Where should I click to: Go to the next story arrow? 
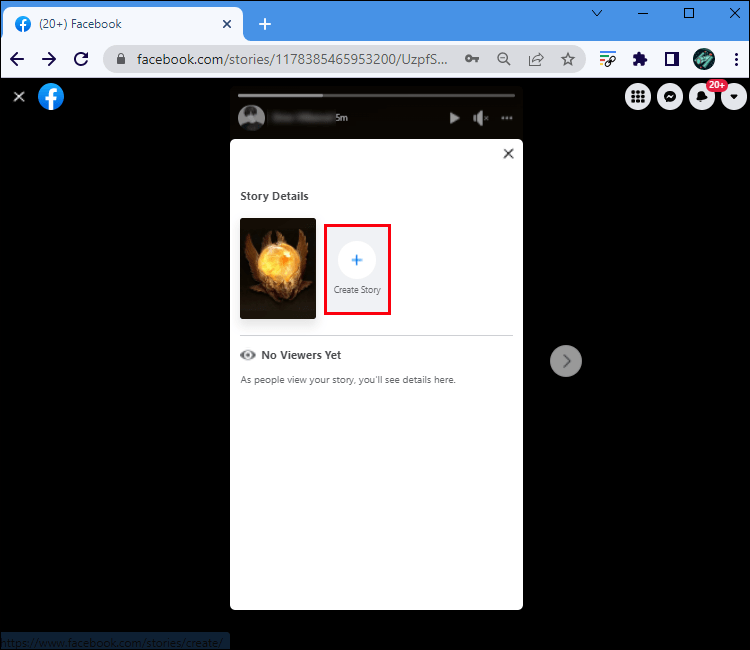pos(566,361)
